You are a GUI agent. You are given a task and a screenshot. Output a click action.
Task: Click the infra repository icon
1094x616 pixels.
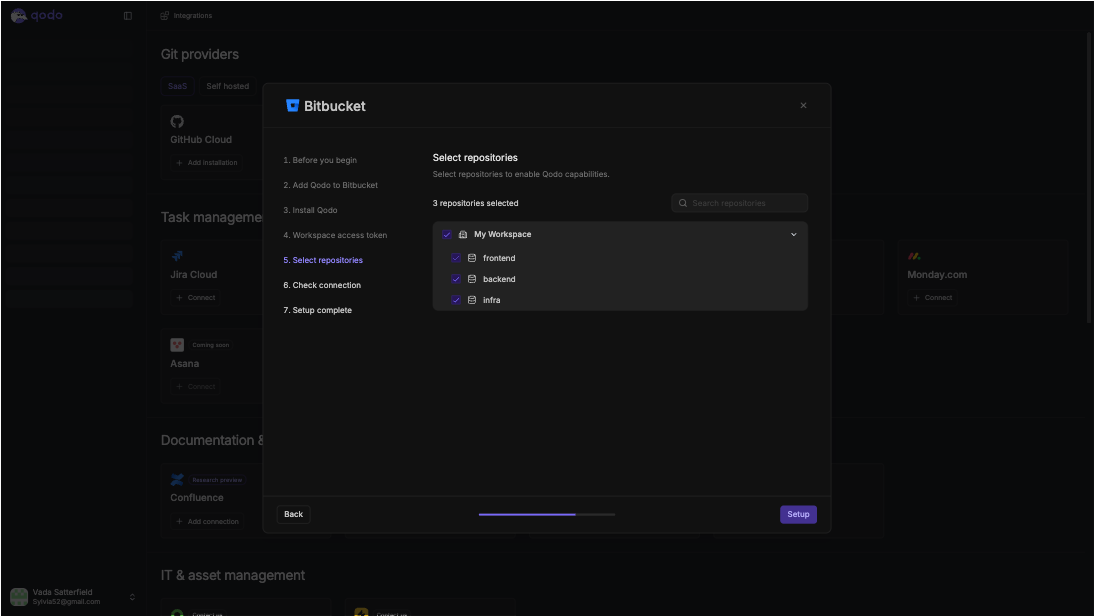point(472,300)
